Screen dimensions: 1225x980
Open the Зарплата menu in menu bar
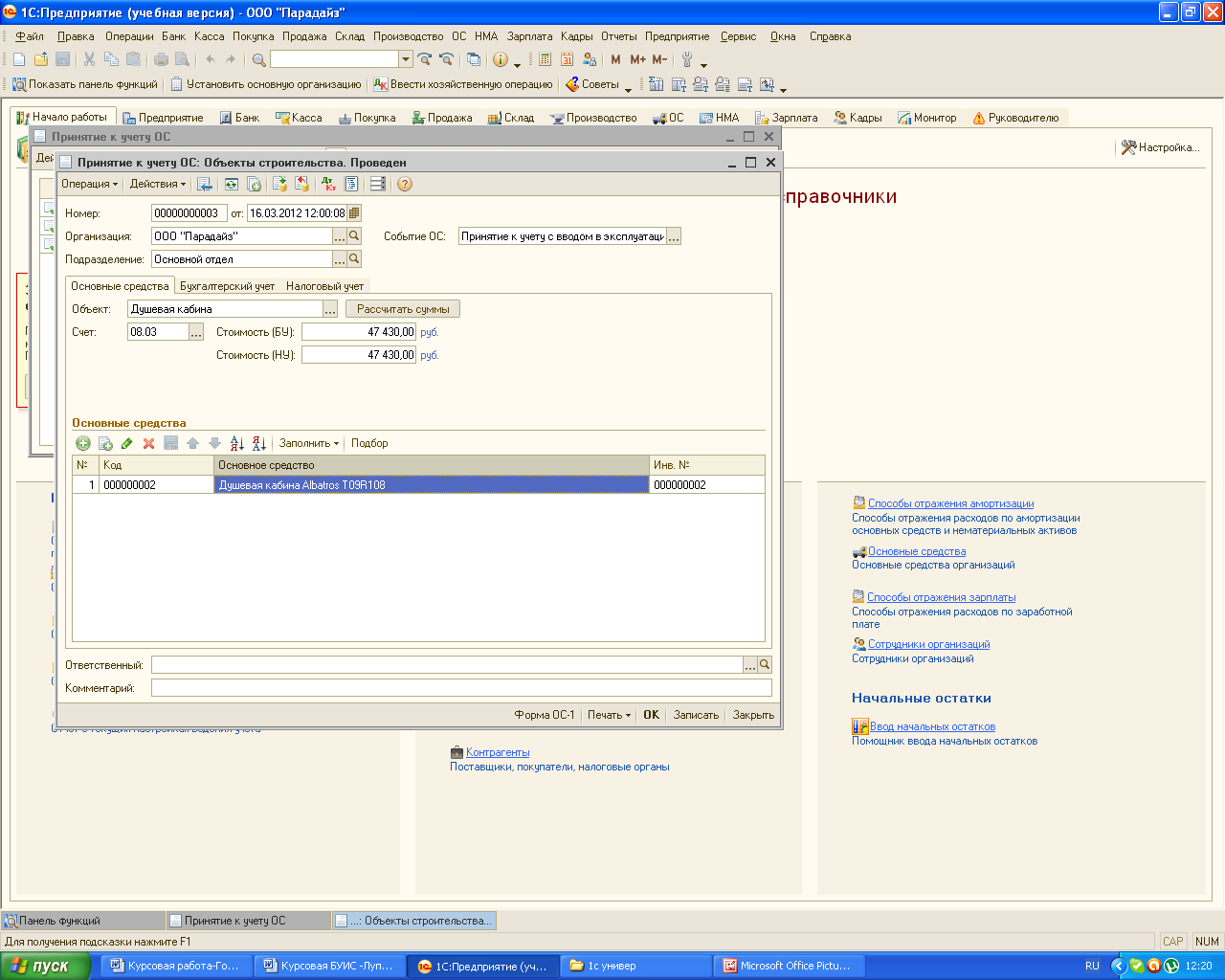(x=529, y=36)
